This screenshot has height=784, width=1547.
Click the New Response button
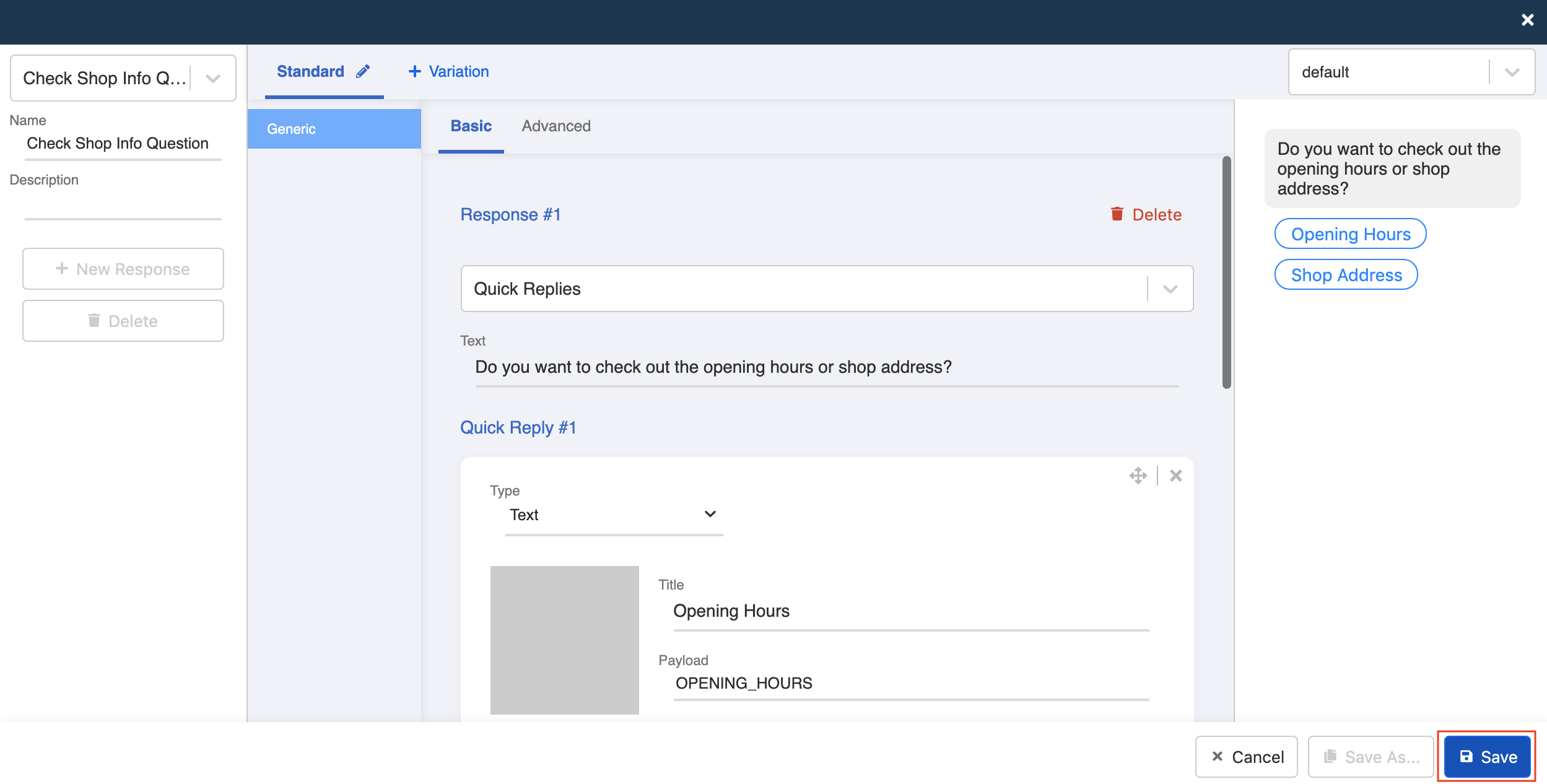(123, 269)
